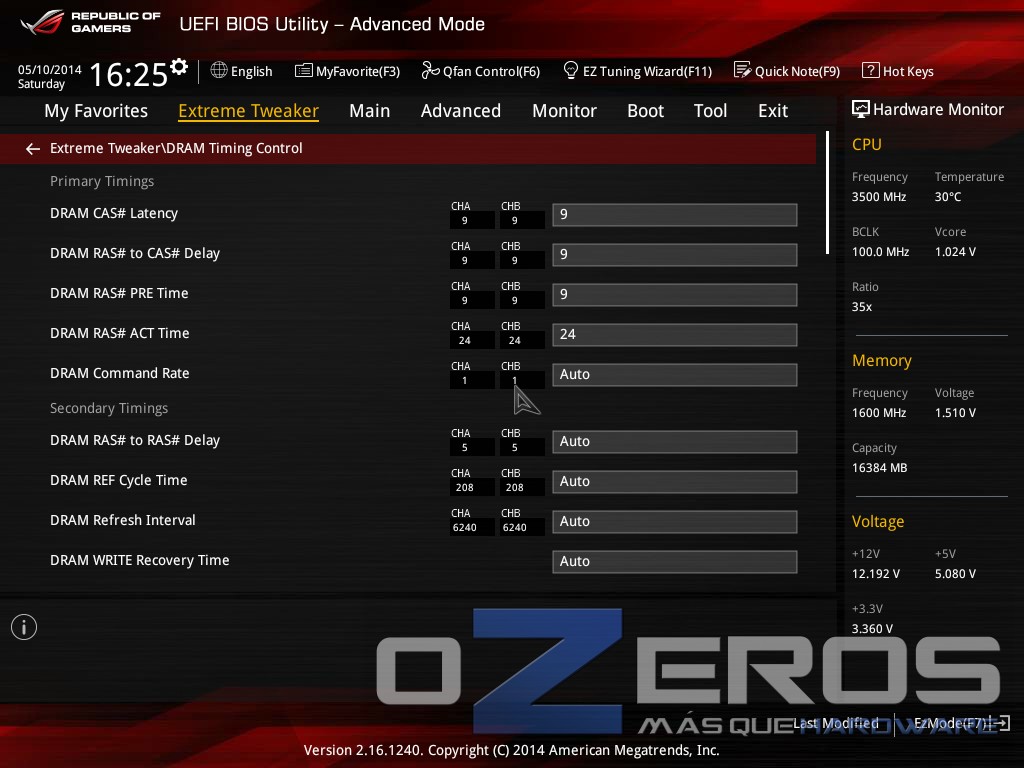Edit DRAM RAS# ACT Time field

[x=675, y=334]
